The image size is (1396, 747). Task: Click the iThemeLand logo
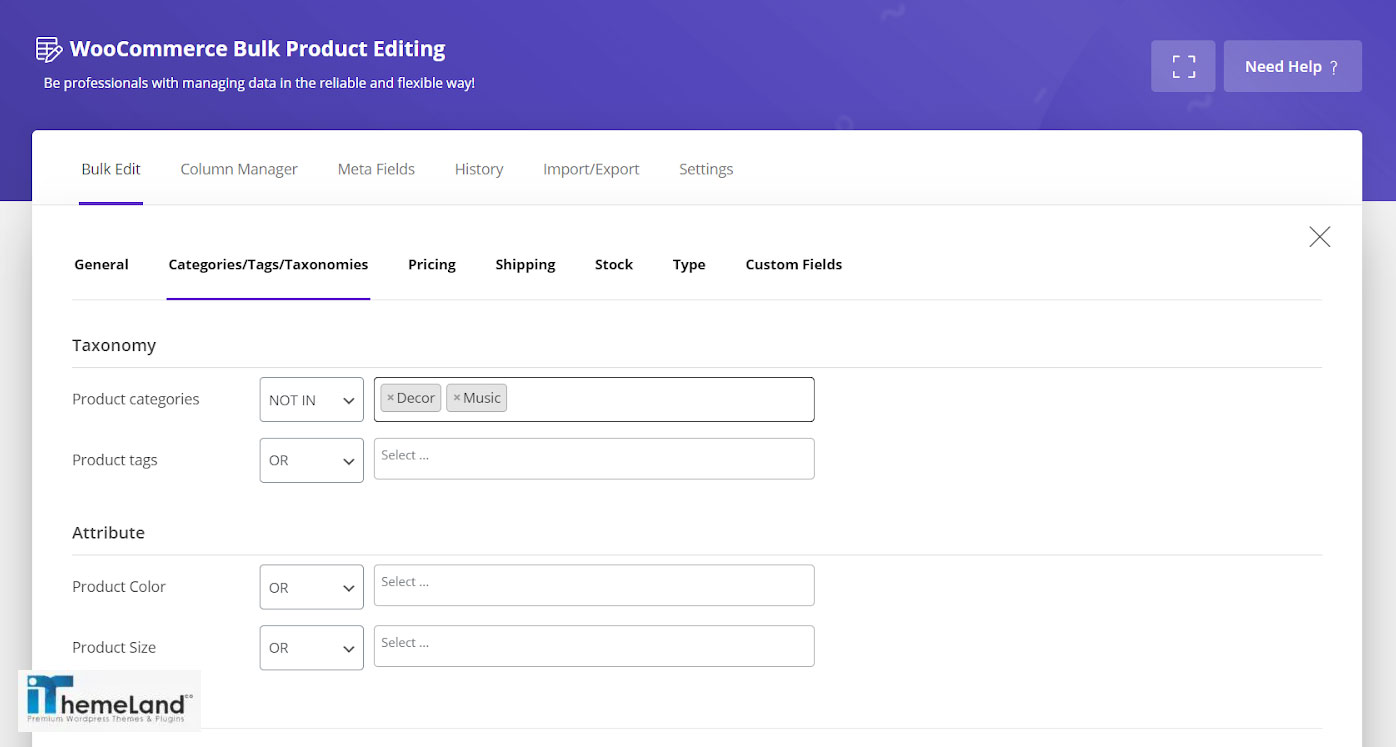pos(109,700)
